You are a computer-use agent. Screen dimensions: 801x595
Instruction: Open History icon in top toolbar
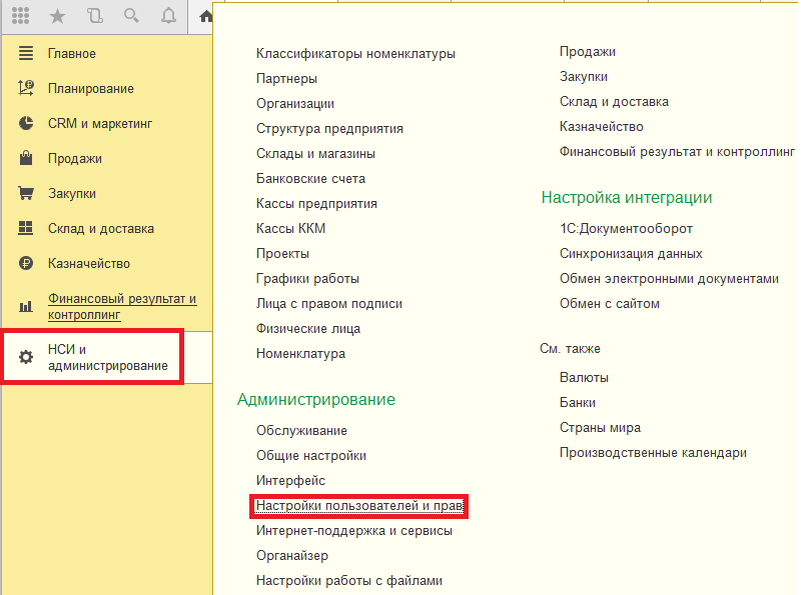95,16
